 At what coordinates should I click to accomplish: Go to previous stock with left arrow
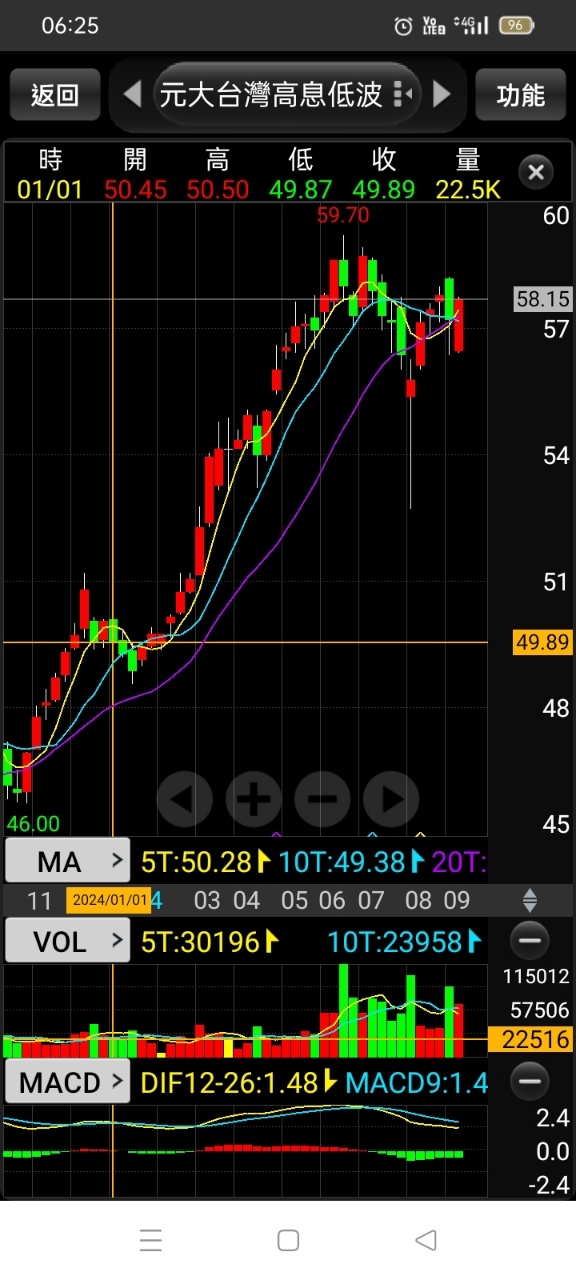click(132, 95)
